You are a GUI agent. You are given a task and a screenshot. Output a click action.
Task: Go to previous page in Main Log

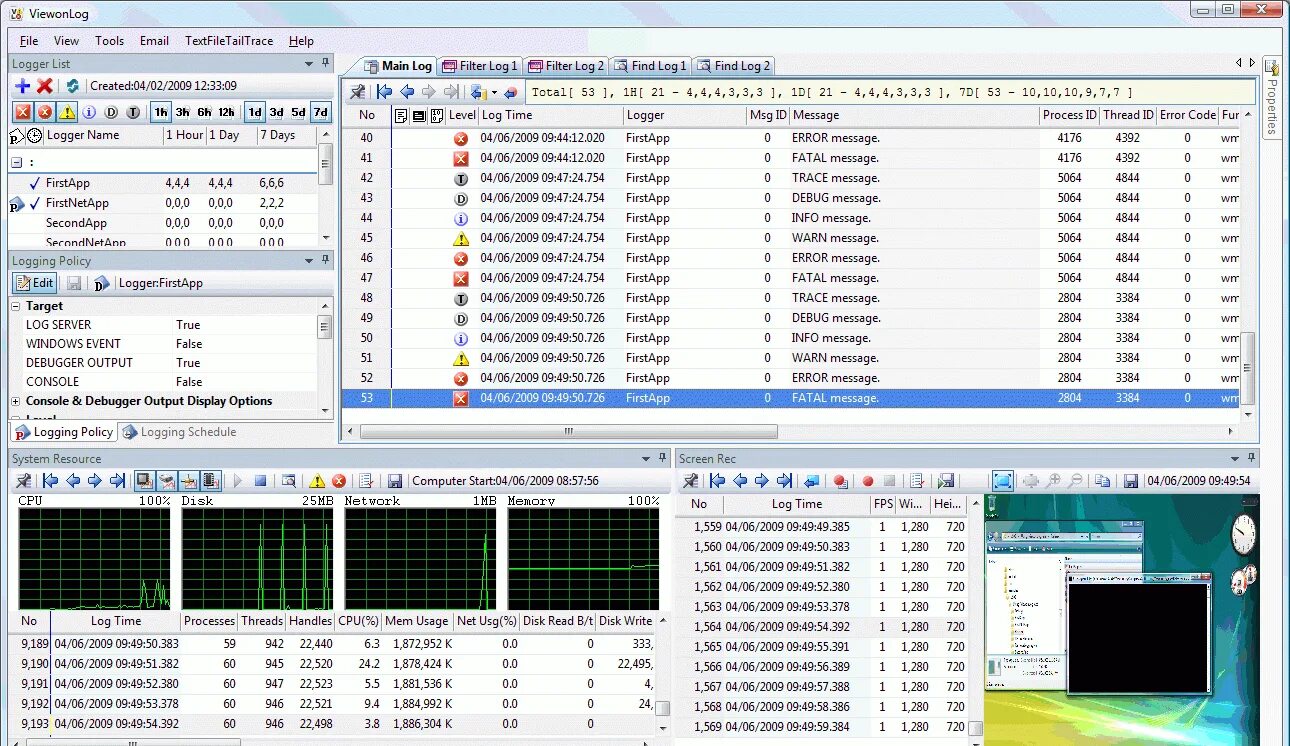(x=407, y=92)
